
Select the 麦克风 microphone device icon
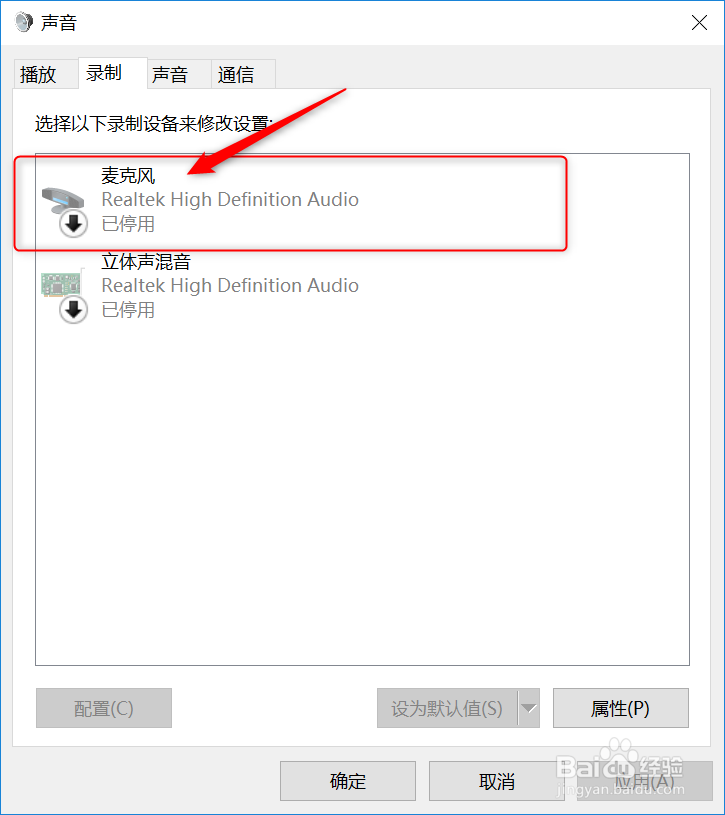tap(62, 199)
